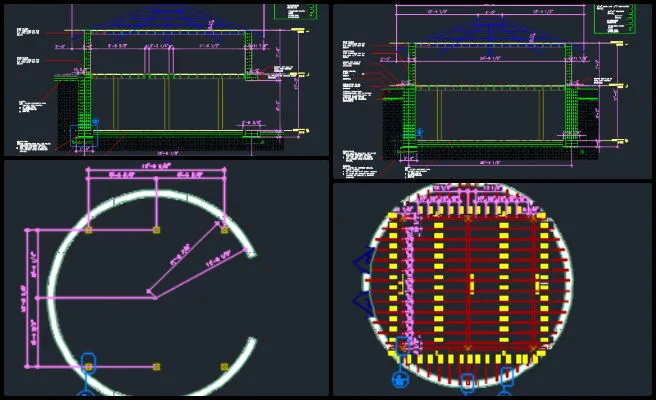Click the blue roof truss in top-right drawing
The width and height of the screenshot is (656, 400).
pos(490,34)
